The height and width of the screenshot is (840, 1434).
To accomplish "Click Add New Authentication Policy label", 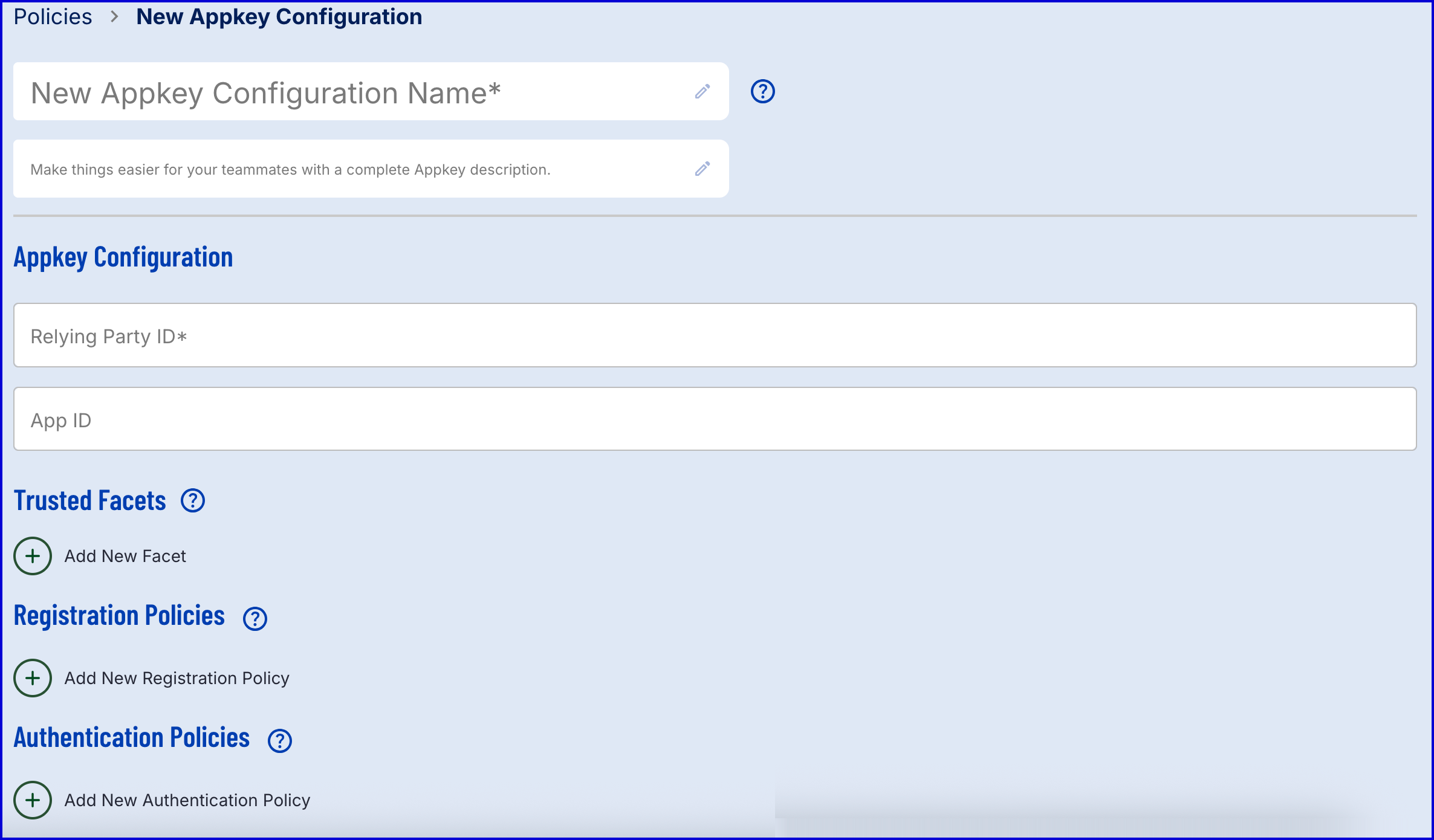I will (187, 800).
